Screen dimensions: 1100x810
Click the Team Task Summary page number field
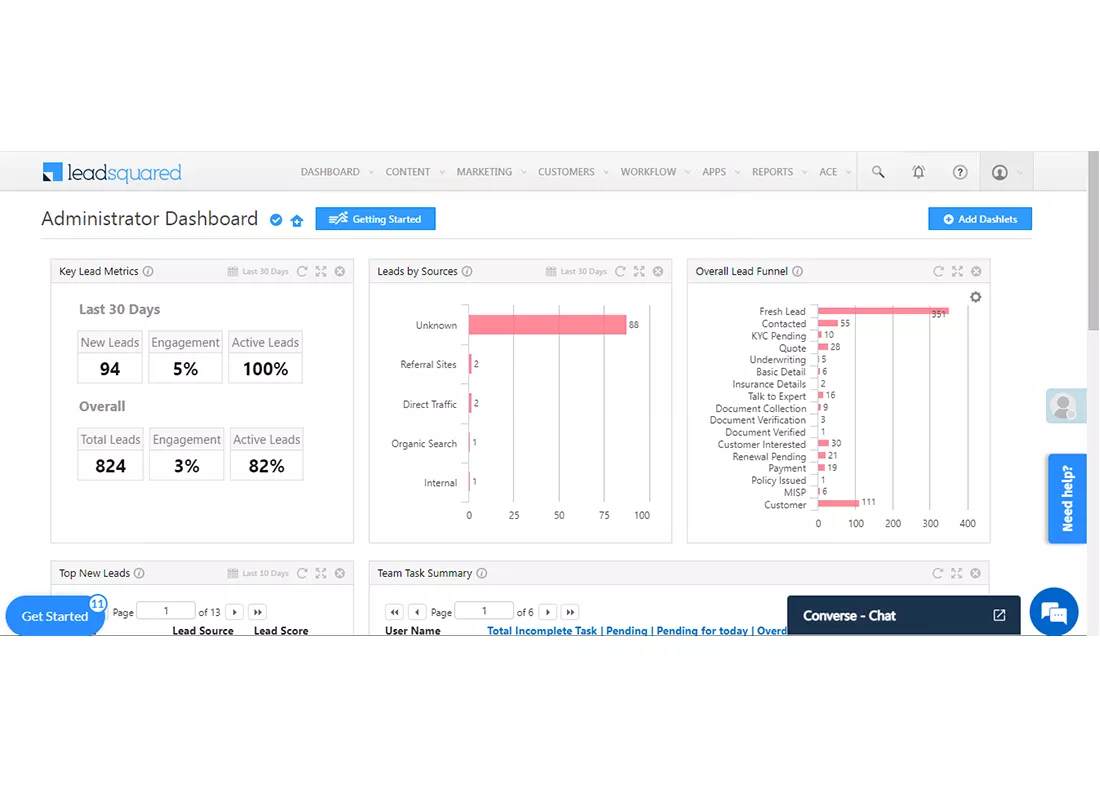[x=483, y=612]
